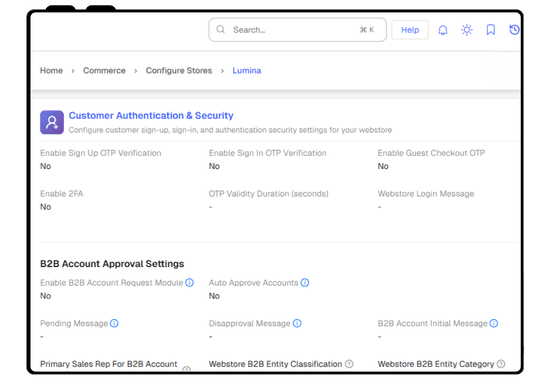
Task: Open recent history clock icon
Action: point(514,30)
